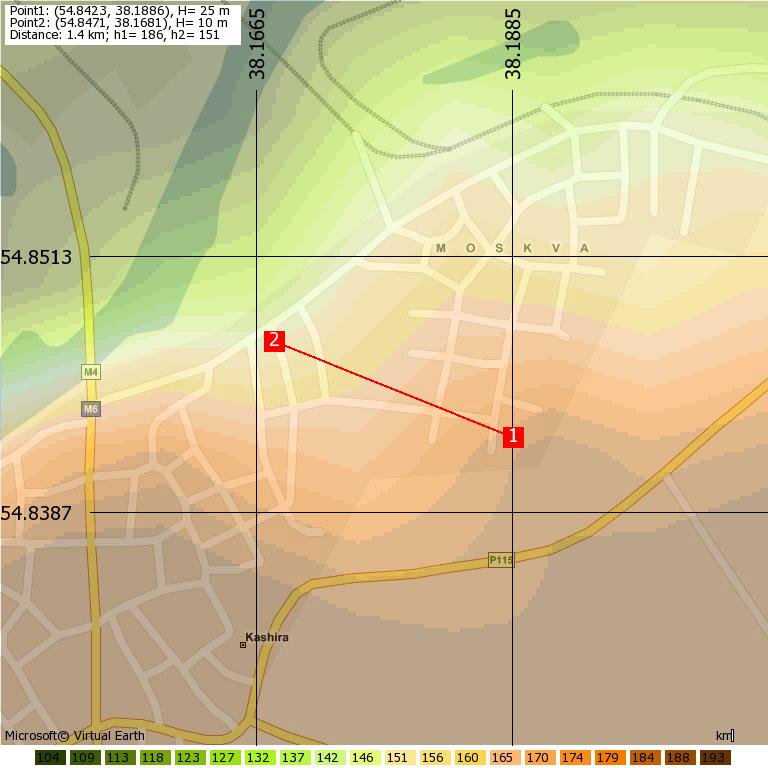Image resolution: width=768 pixels, height=768 pixels.
Task: Click the 54.8513 latitude label
Action: [x=36, y=257]
